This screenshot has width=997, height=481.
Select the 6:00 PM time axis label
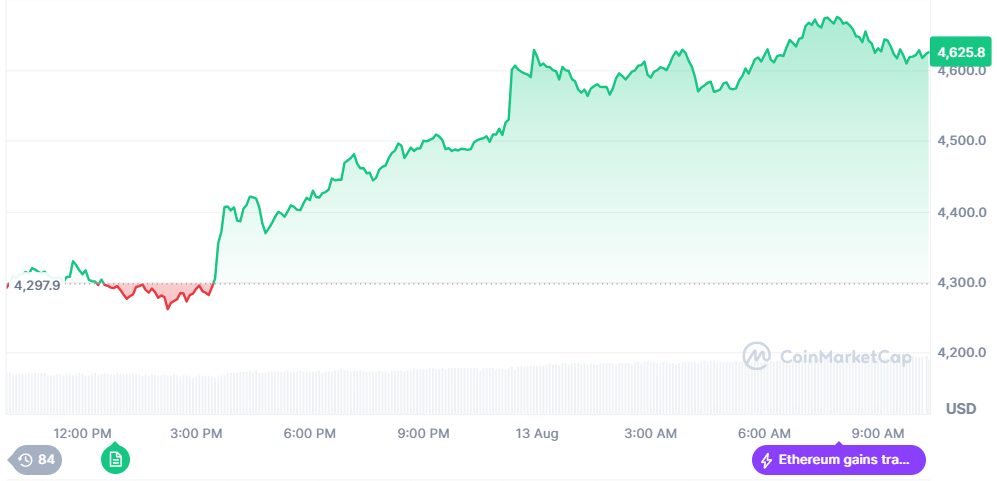[x=309, y=433]
